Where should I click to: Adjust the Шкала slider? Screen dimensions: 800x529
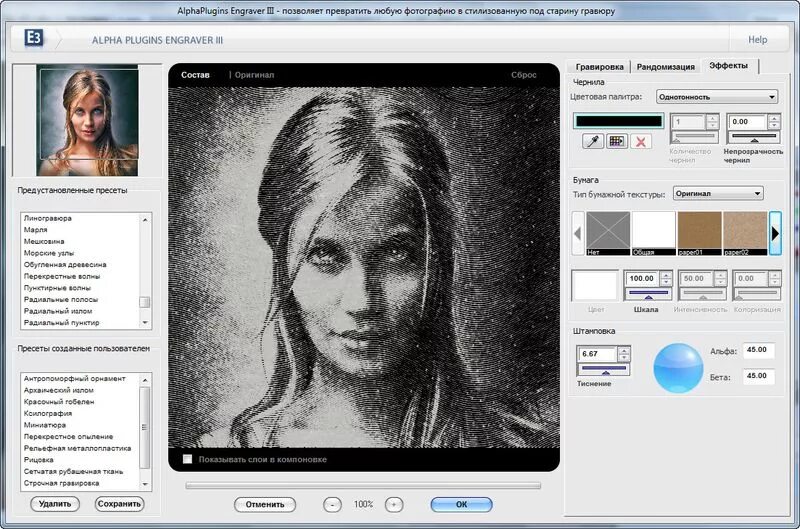648,293
